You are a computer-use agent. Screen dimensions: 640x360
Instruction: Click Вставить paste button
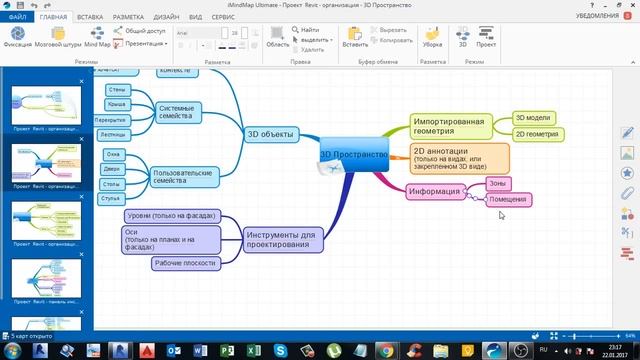355,37
